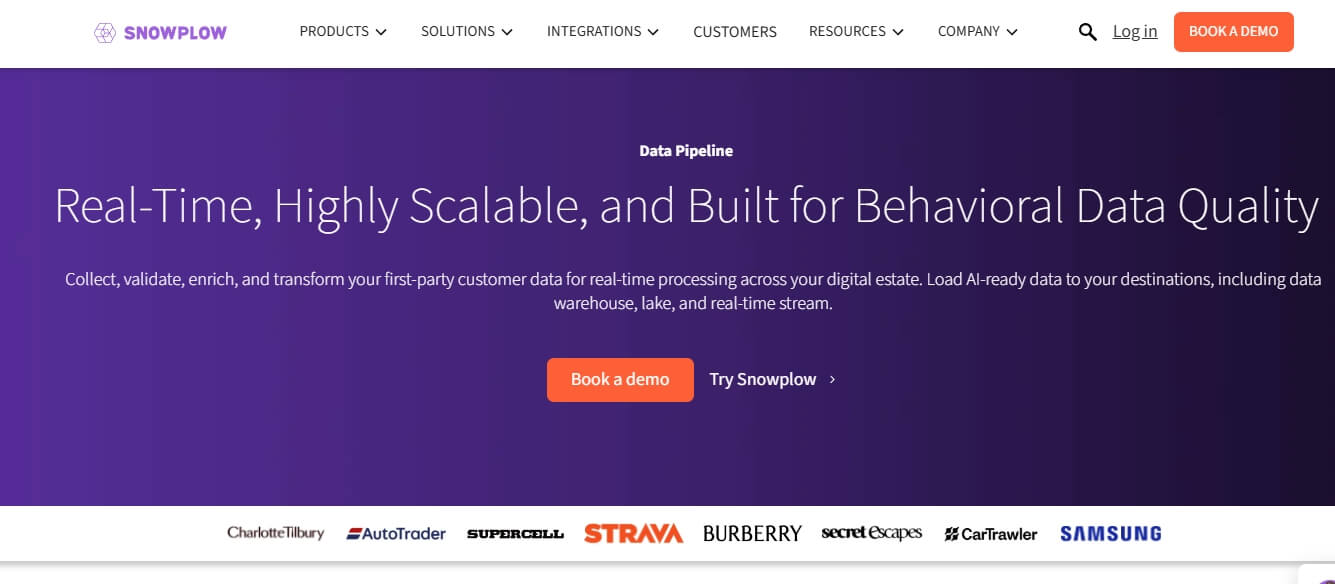Click the Charlotte Tilbury logo
Screen dimensions: 1335x584
click(275, 533)
